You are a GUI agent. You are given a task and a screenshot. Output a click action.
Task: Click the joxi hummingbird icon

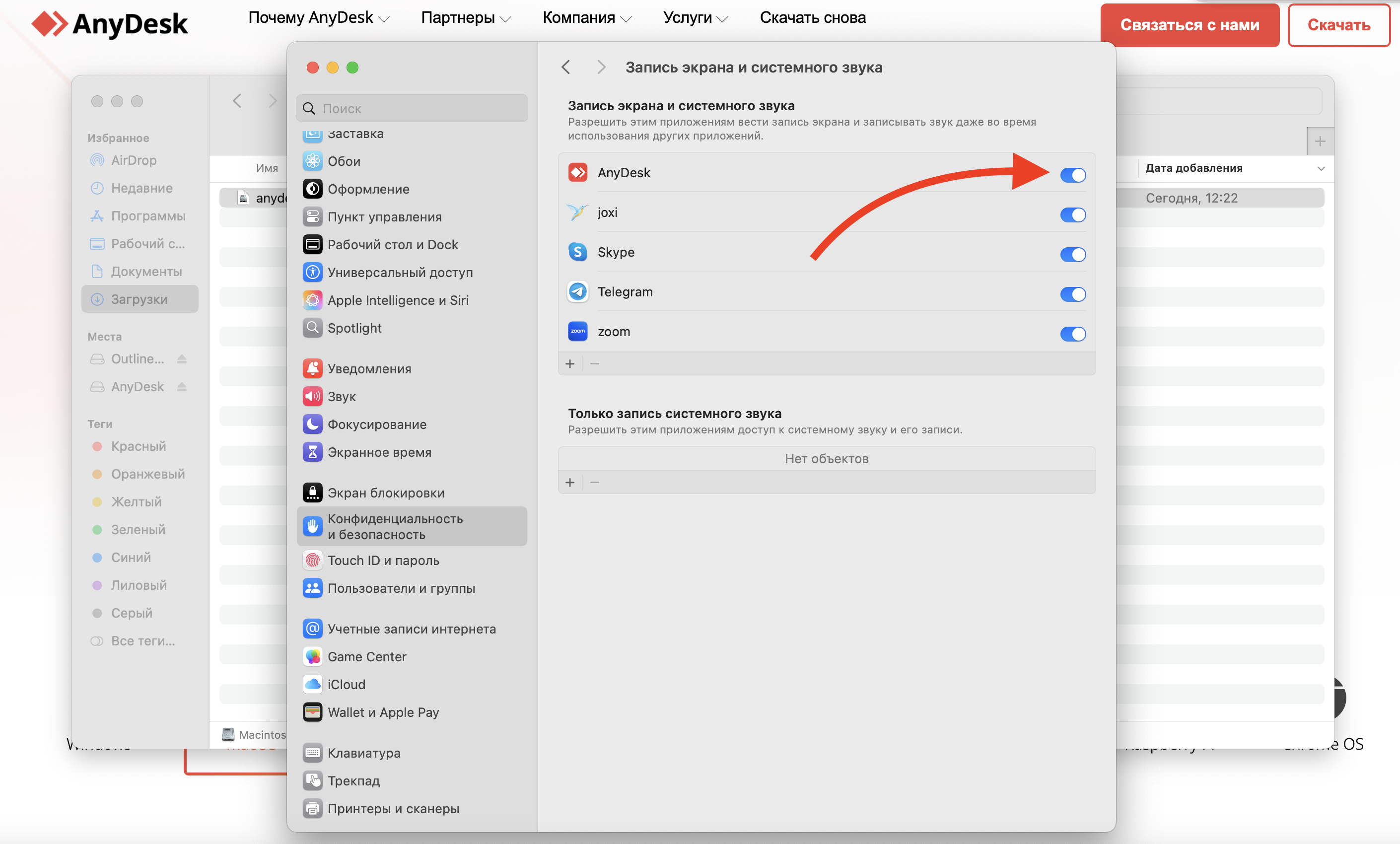pos(578,212)
